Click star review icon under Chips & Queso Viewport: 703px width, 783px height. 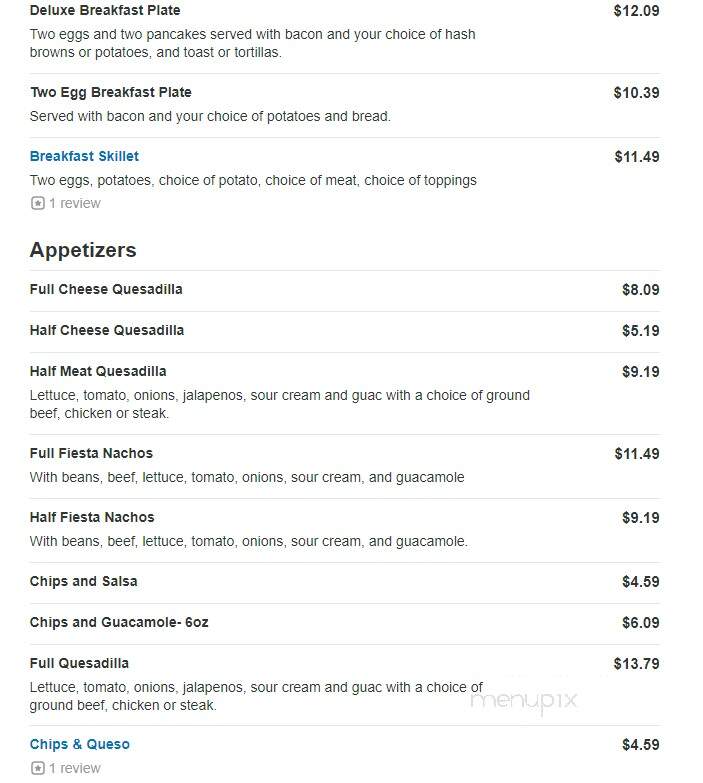click(x=38, y=768)
